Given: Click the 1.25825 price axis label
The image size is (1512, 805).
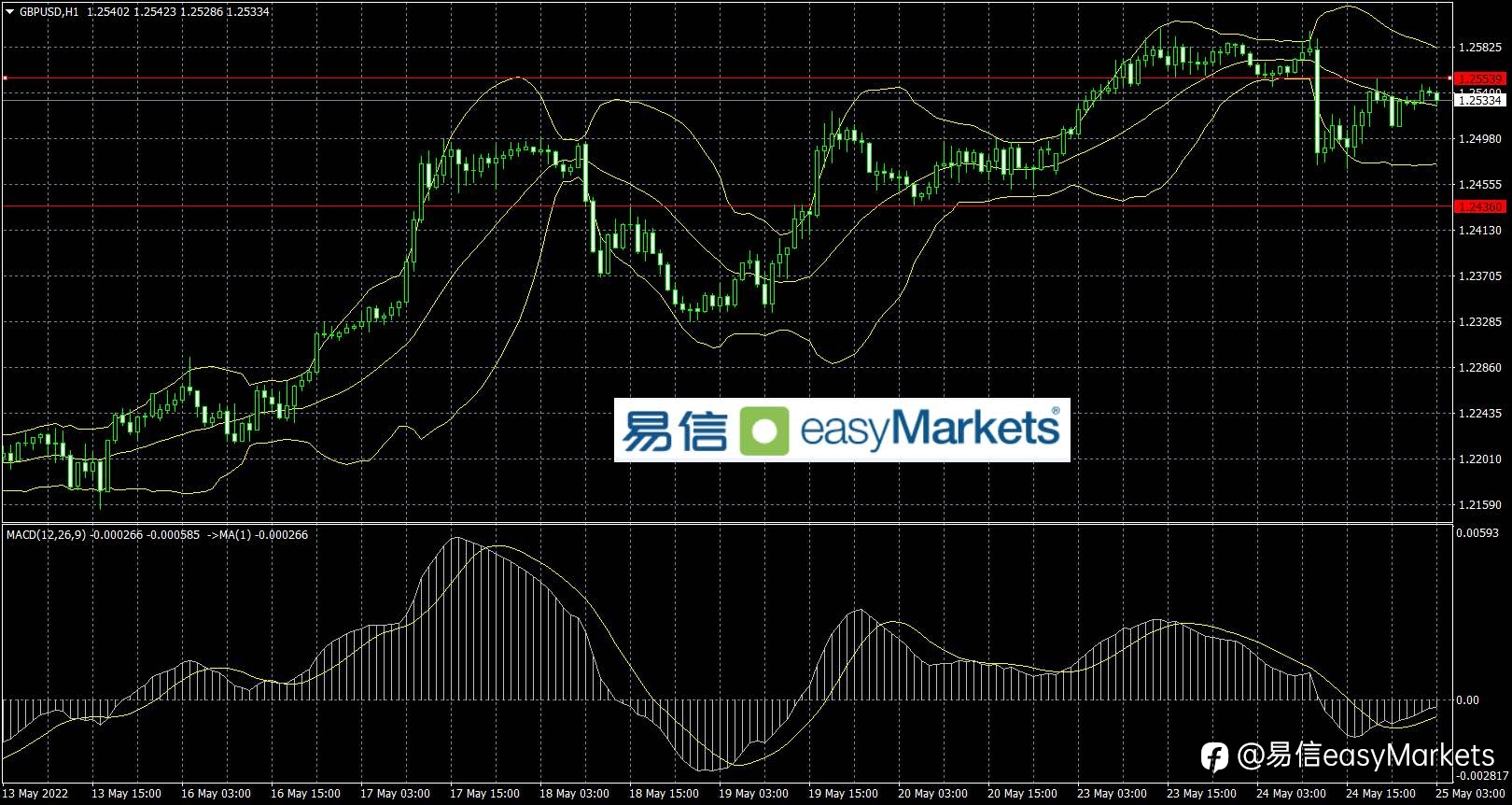Looking at the screenshot, I should click(1479, 47).
